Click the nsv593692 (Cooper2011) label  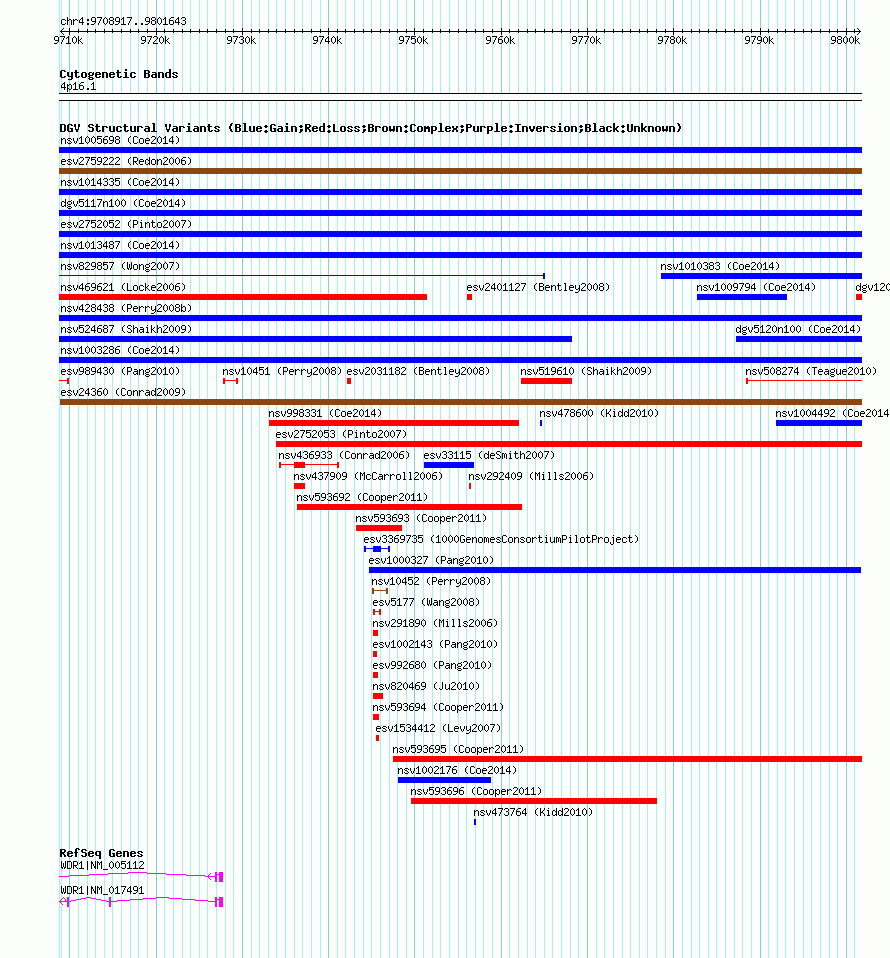362,497
